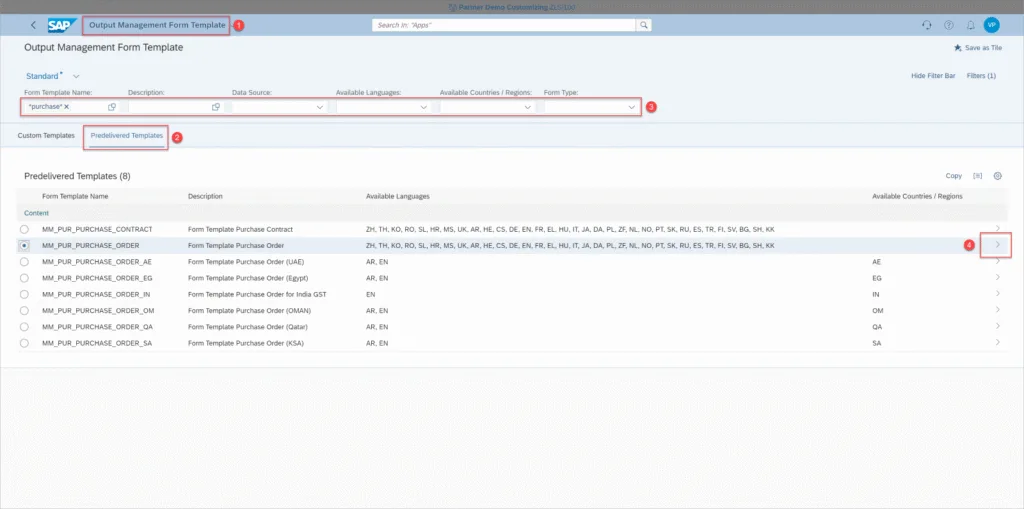Open value help for Form Template Name
Screen dimensions: 1024x509
[112, 107]
